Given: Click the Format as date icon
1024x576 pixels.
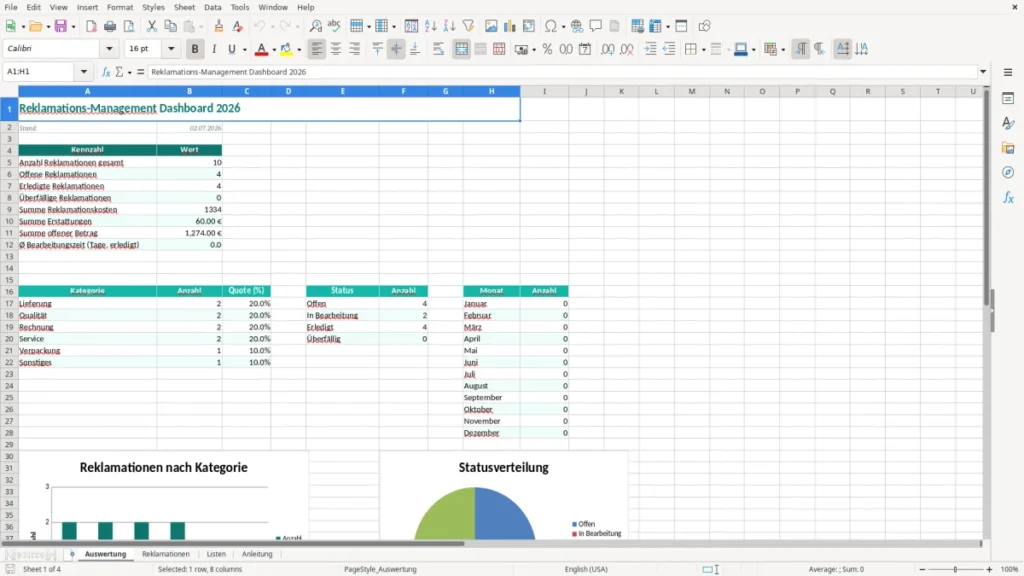Looking at the screenshot, I should tap(585, 49).
